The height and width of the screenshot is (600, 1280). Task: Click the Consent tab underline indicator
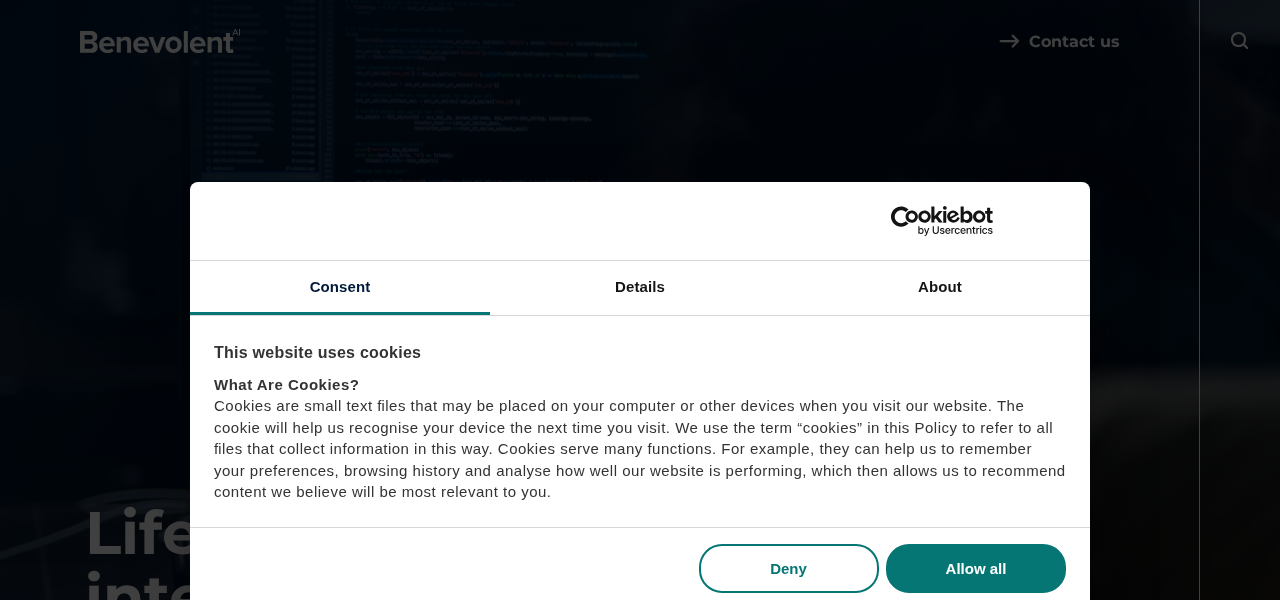click(340, 314)
